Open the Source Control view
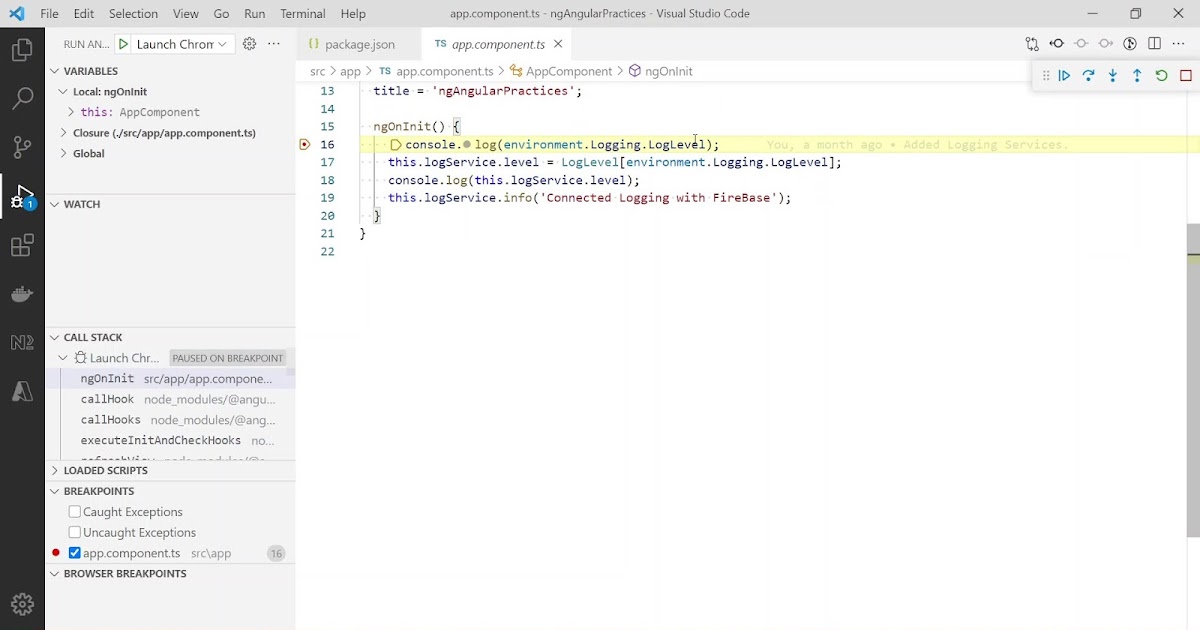The width and height of the screenshot is (1200, 630). point(22,147)
